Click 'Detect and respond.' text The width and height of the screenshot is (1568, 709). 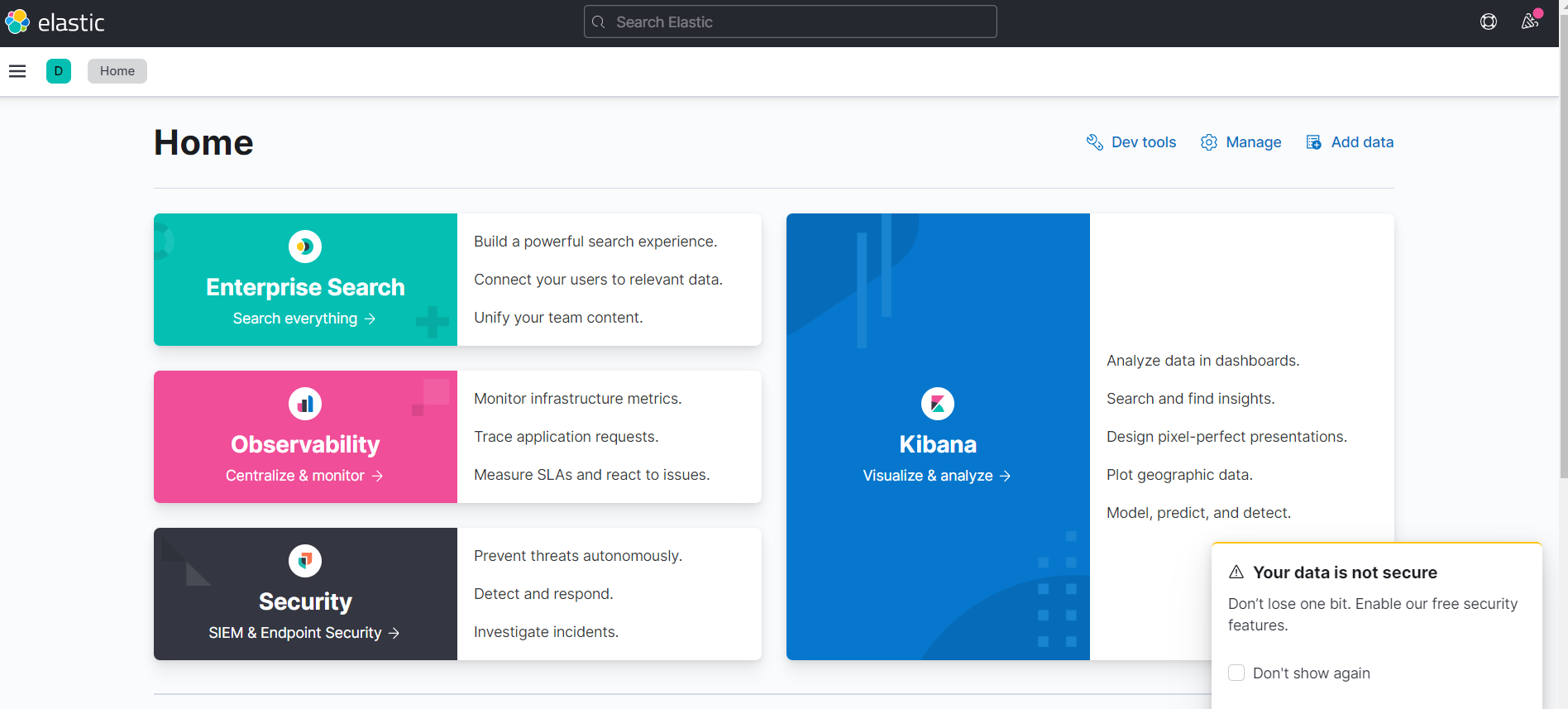(543, 594)
